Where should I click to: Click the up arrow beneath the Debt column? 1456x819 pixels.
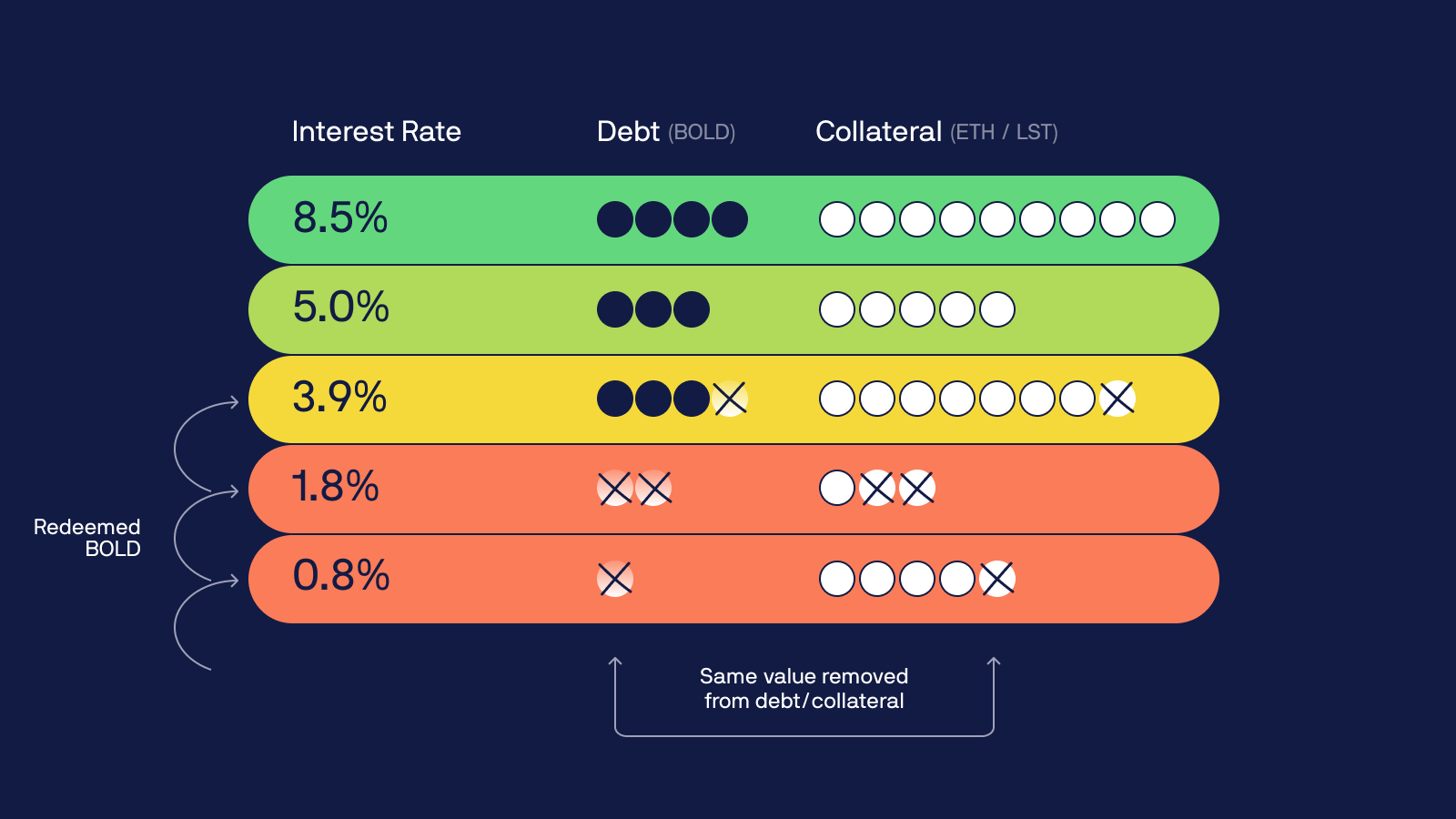[615, 666]
